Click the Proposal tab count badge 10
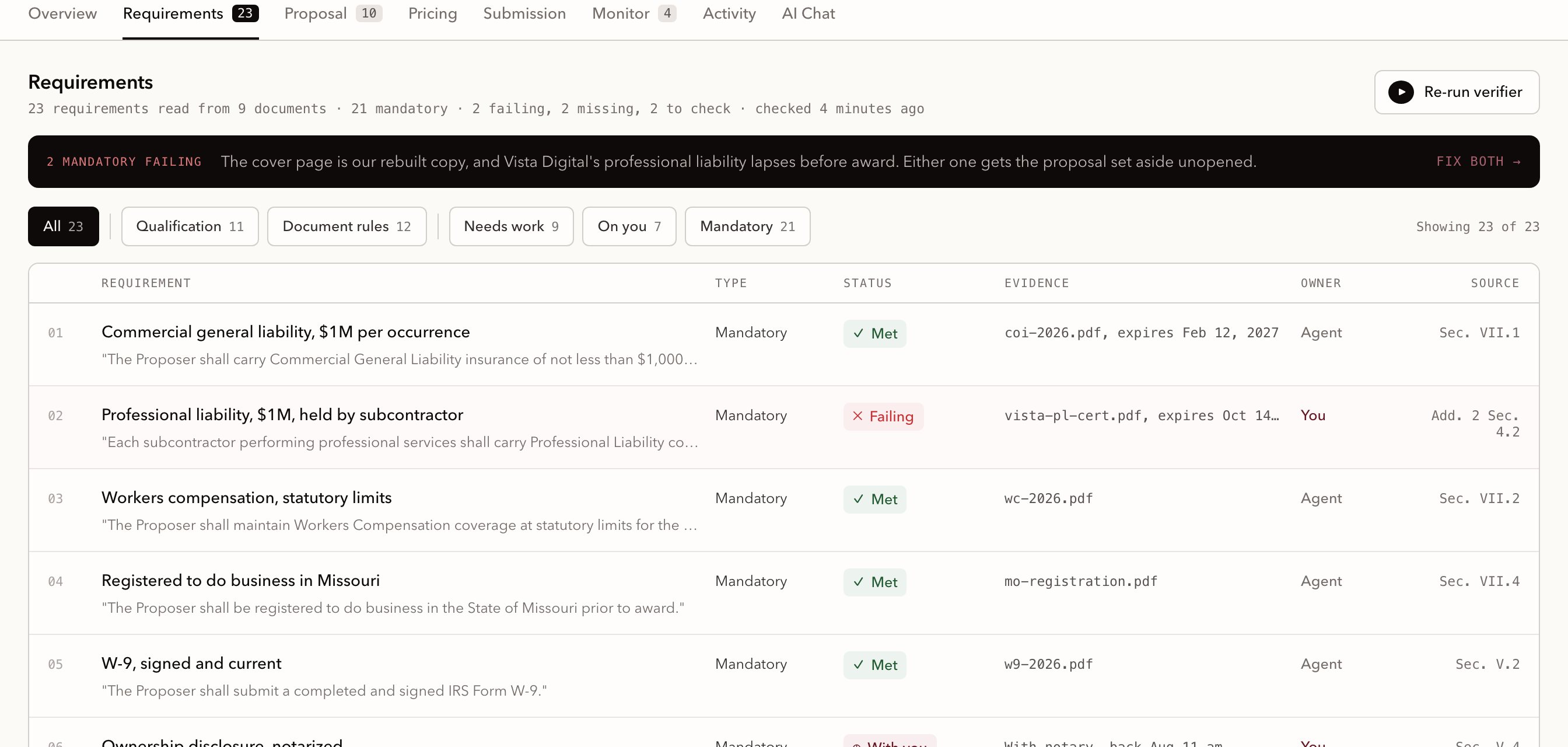 point(369,13)
